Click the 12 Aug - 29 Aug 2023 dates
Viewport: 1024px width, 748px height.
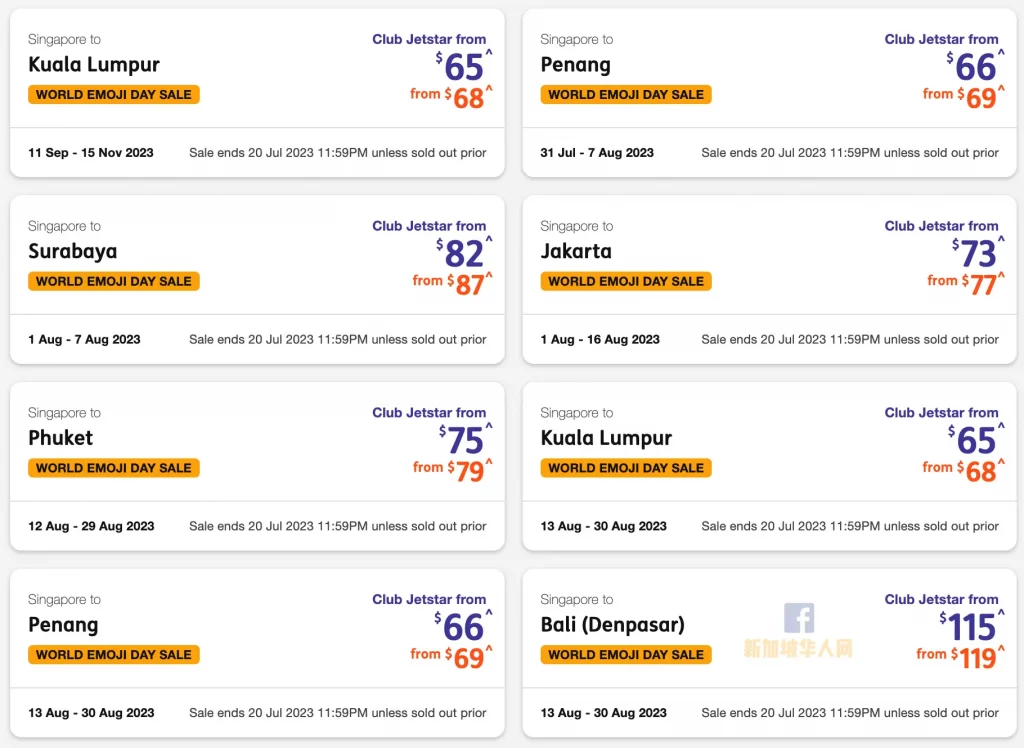91,527
